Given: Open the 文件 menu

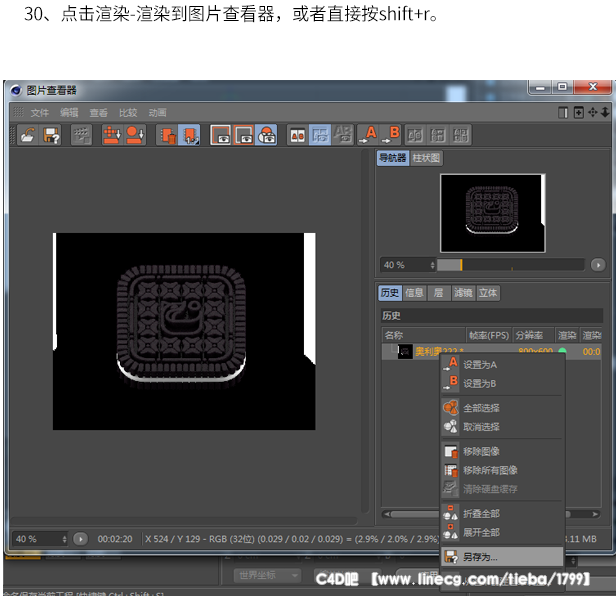Looking at the screenshot, I should (40, 113).
